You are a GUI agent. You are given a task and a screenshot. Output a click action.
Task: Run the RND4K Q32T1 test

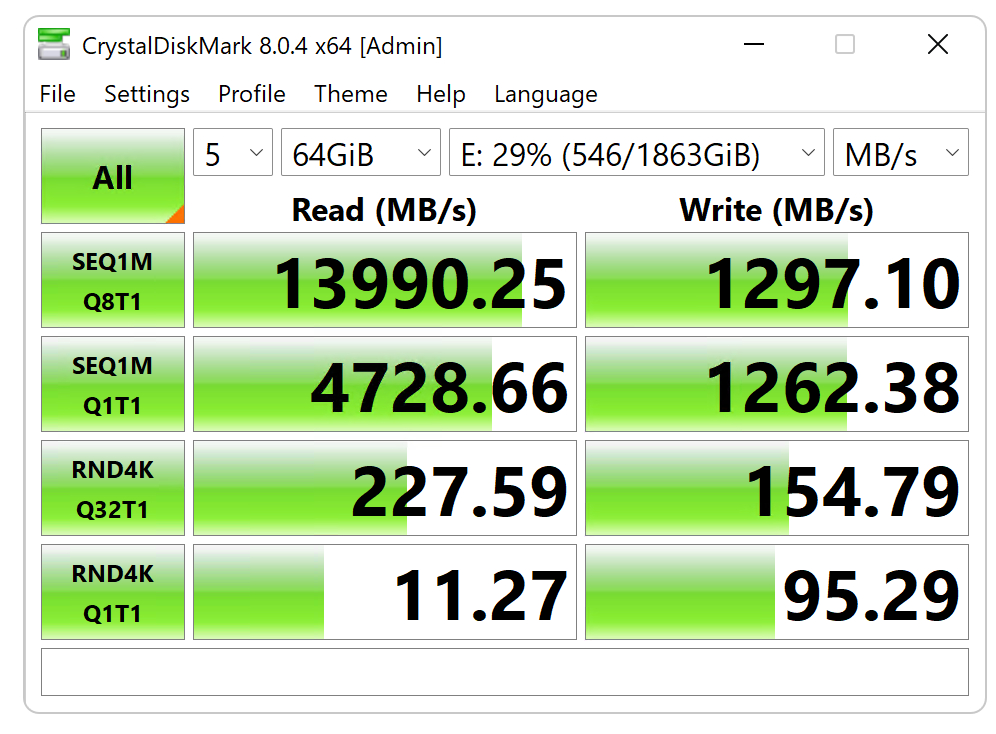112,488
